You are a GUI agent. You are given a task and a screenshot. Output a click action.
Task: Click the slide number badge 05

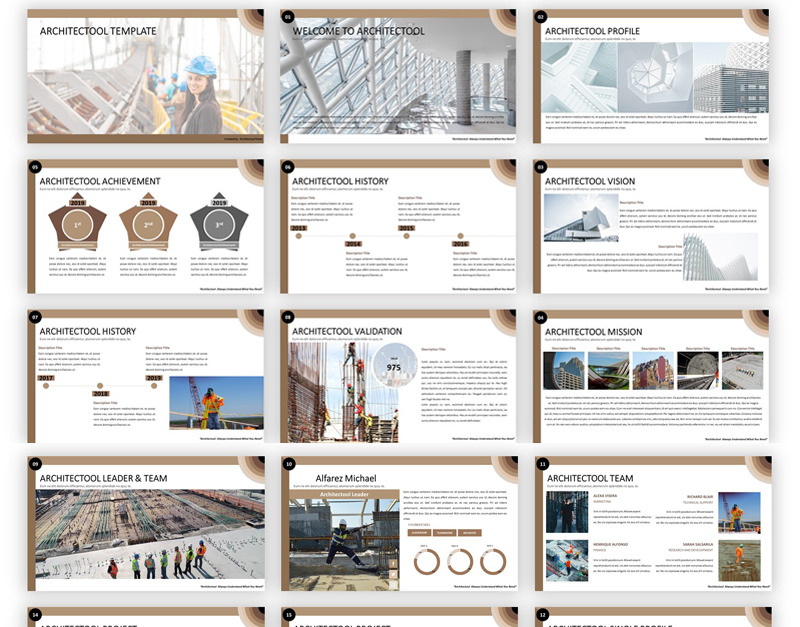pos(35,167)
